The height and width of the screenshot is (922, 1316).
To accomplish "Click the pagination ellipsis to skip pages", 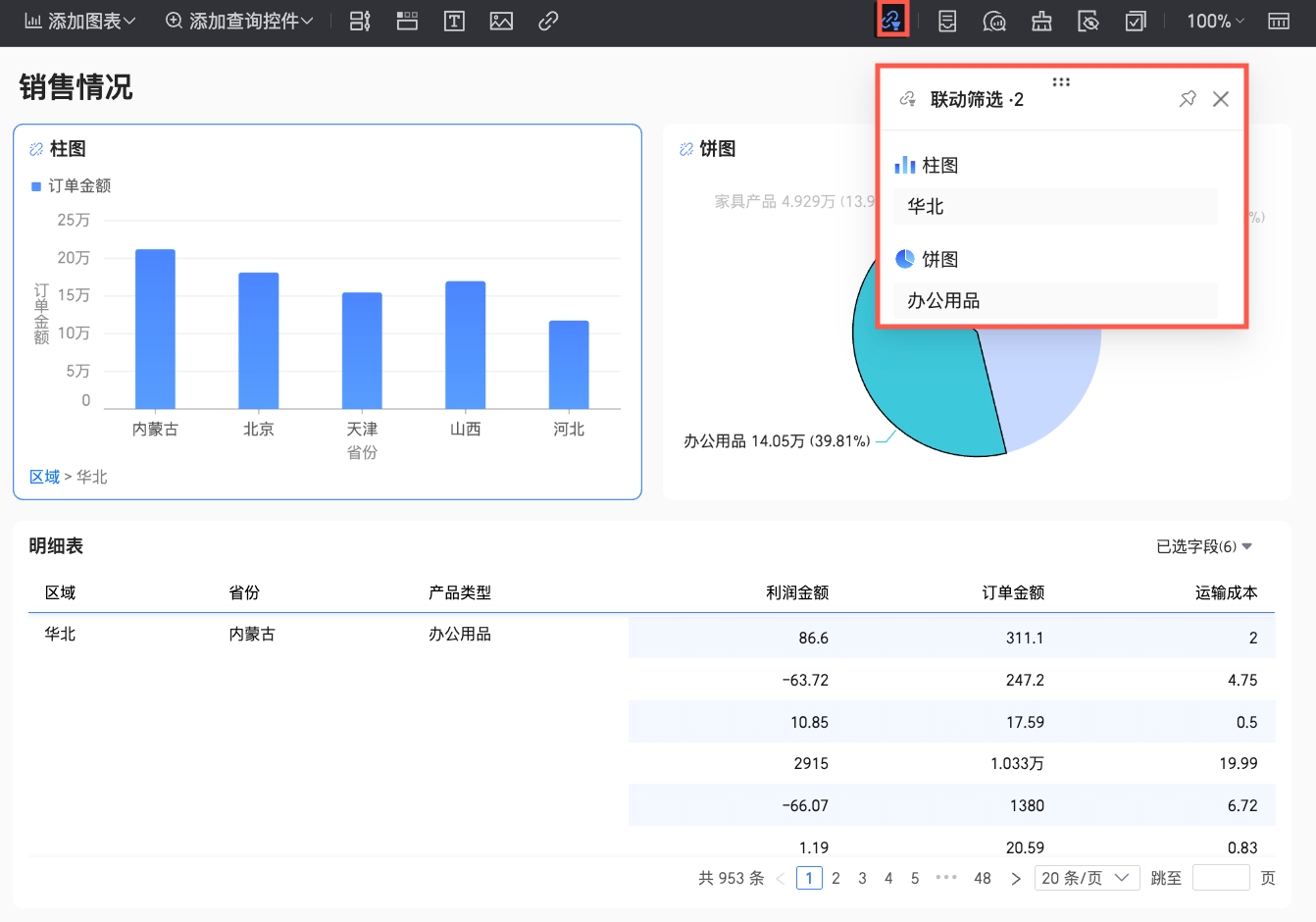I will click(x=946, y=878).
